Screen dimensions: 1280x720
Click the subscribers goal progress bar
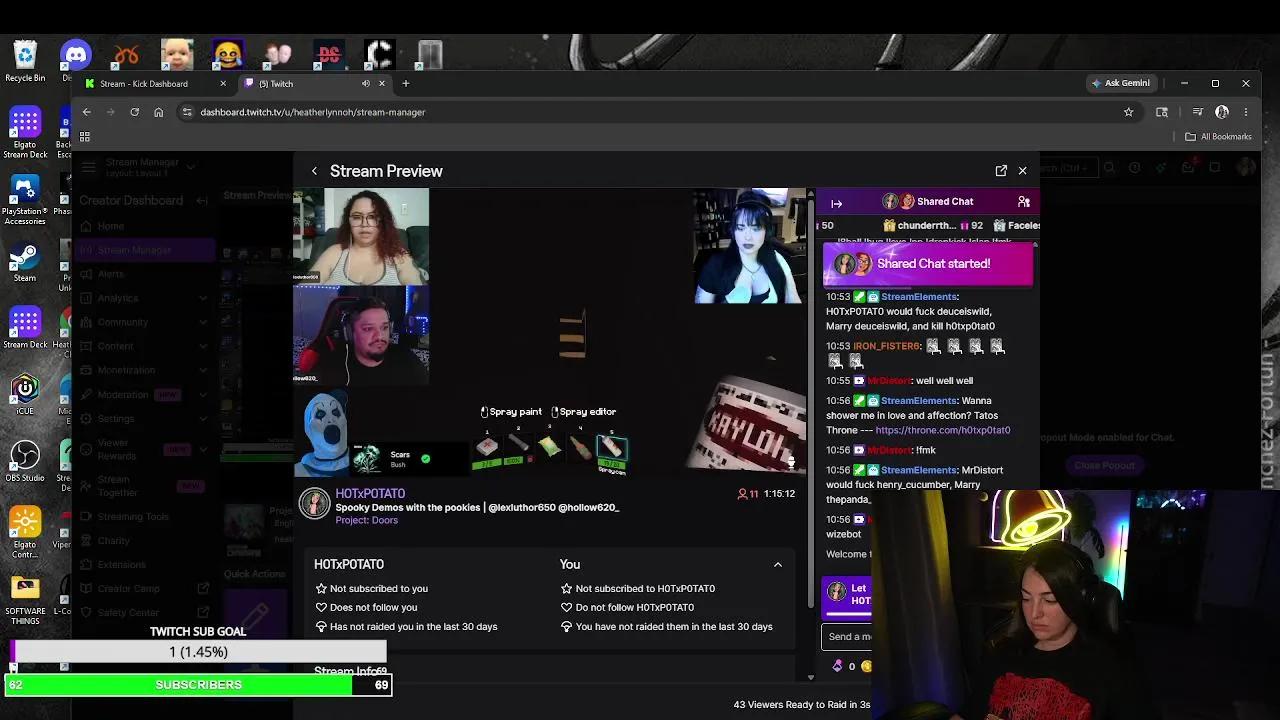click(x=198, y=685)
